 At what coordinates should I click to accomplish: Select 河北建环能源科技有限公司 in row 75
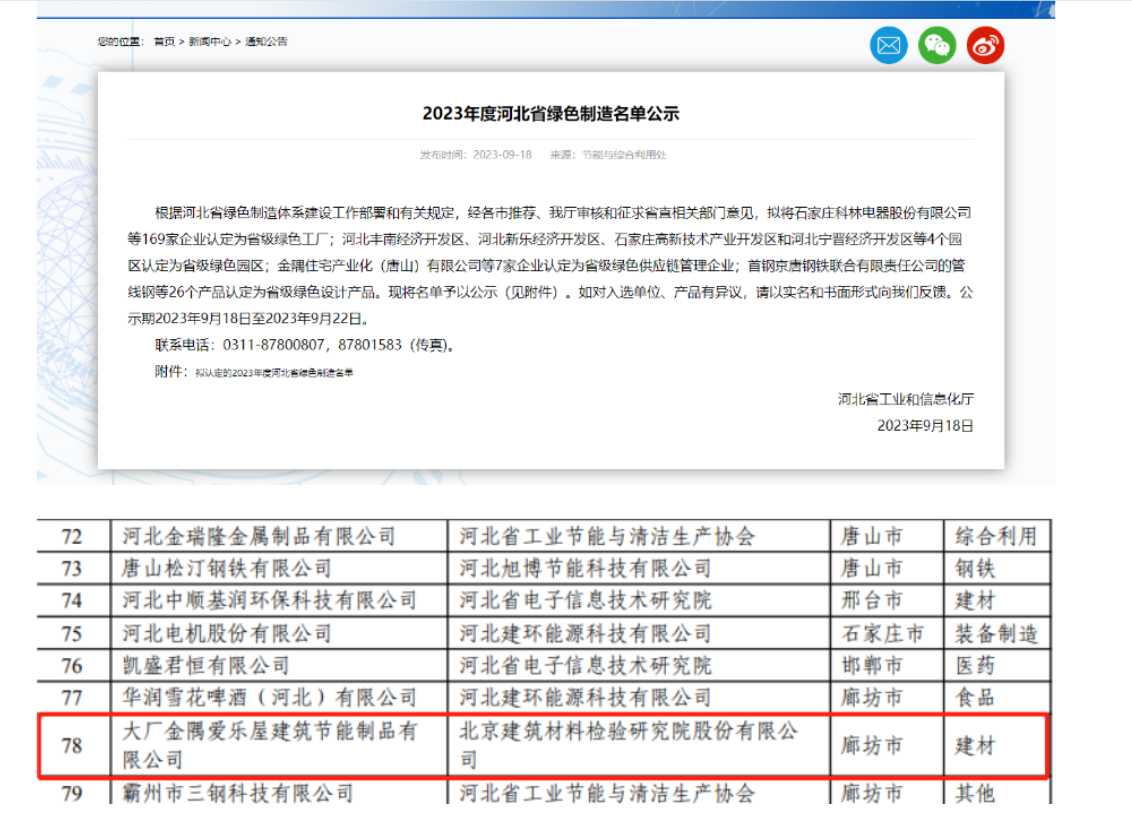coord(639,633)
